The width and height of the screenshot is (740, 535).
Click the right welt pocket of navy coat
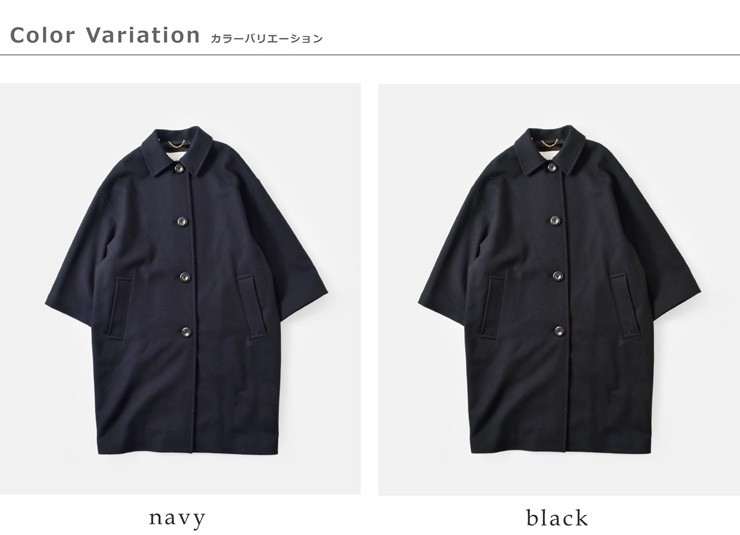point(252,307)
